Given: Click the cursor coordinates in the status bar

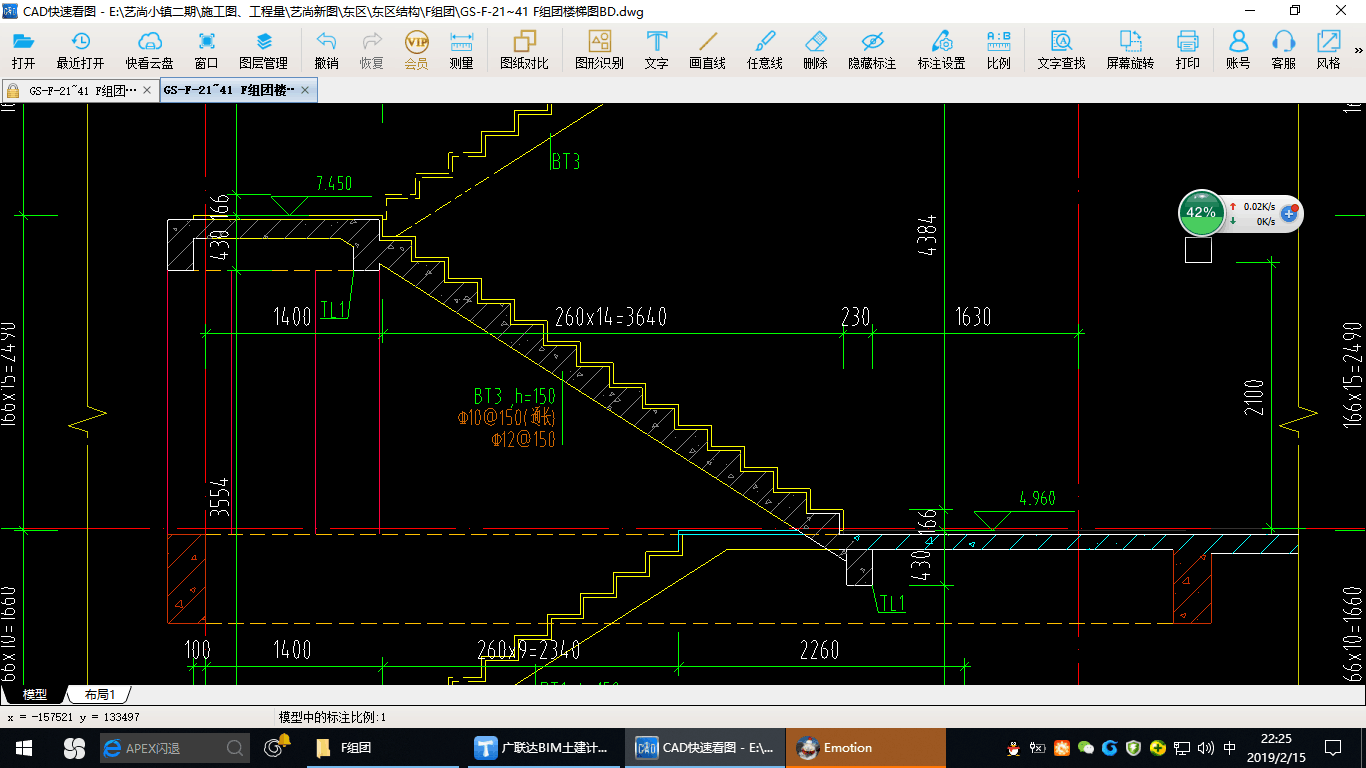Looking at the screenshot, I should [x=73, y=717].
